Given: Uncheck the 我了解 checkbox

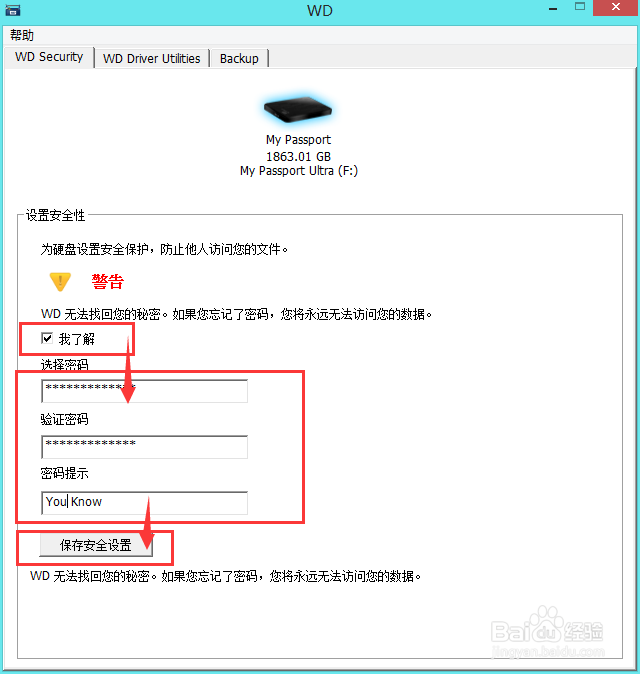Looking at the screenshot, I should click(47, 338).
